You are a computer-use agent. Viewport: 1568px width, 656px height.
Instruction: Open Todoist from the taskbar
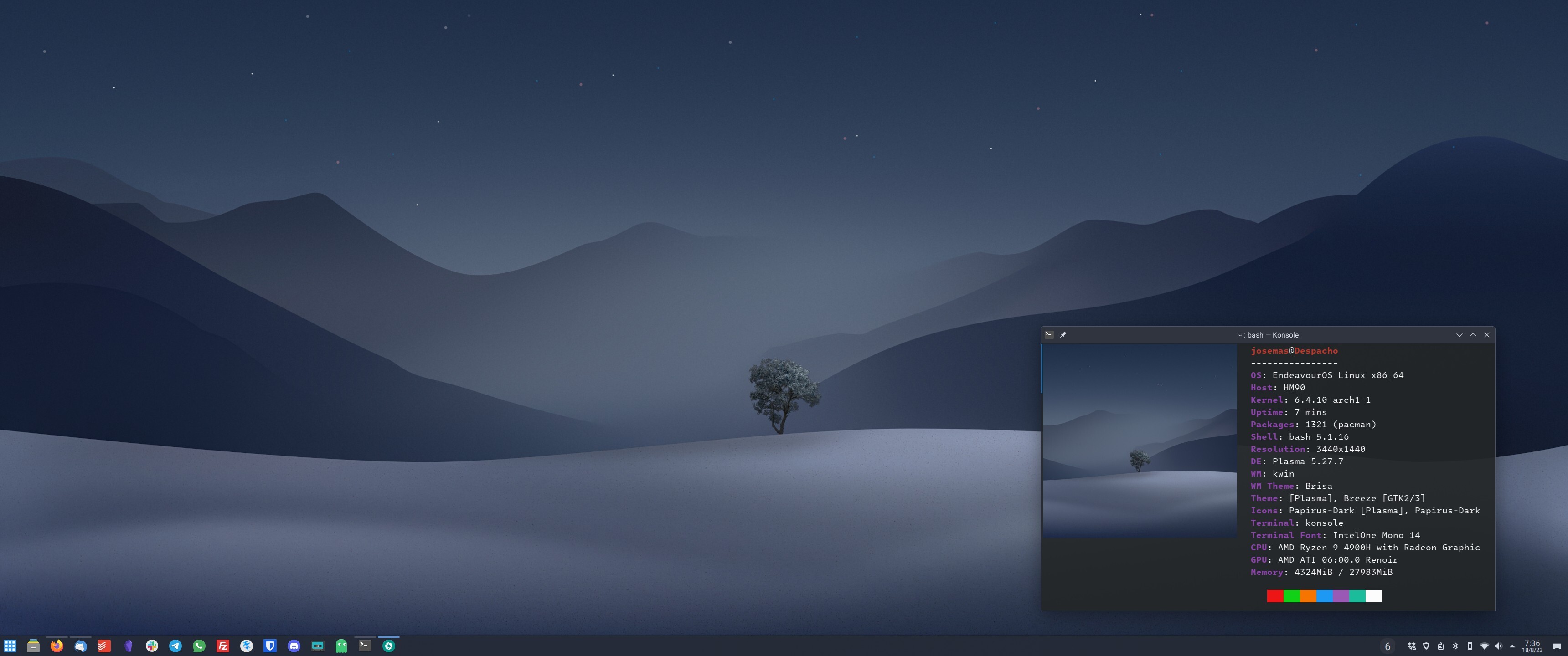(x=104, y=646)
